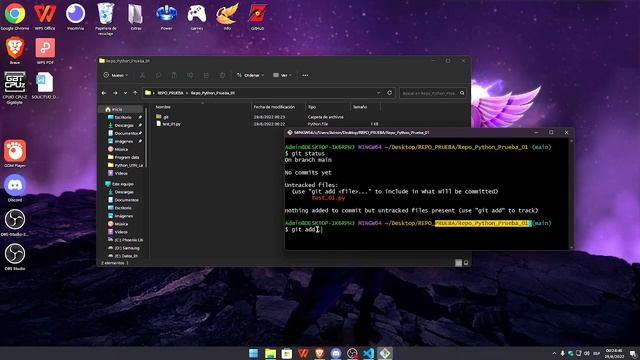Open the Power desktop shortcut
640x360 pixels.
[166, 16]
